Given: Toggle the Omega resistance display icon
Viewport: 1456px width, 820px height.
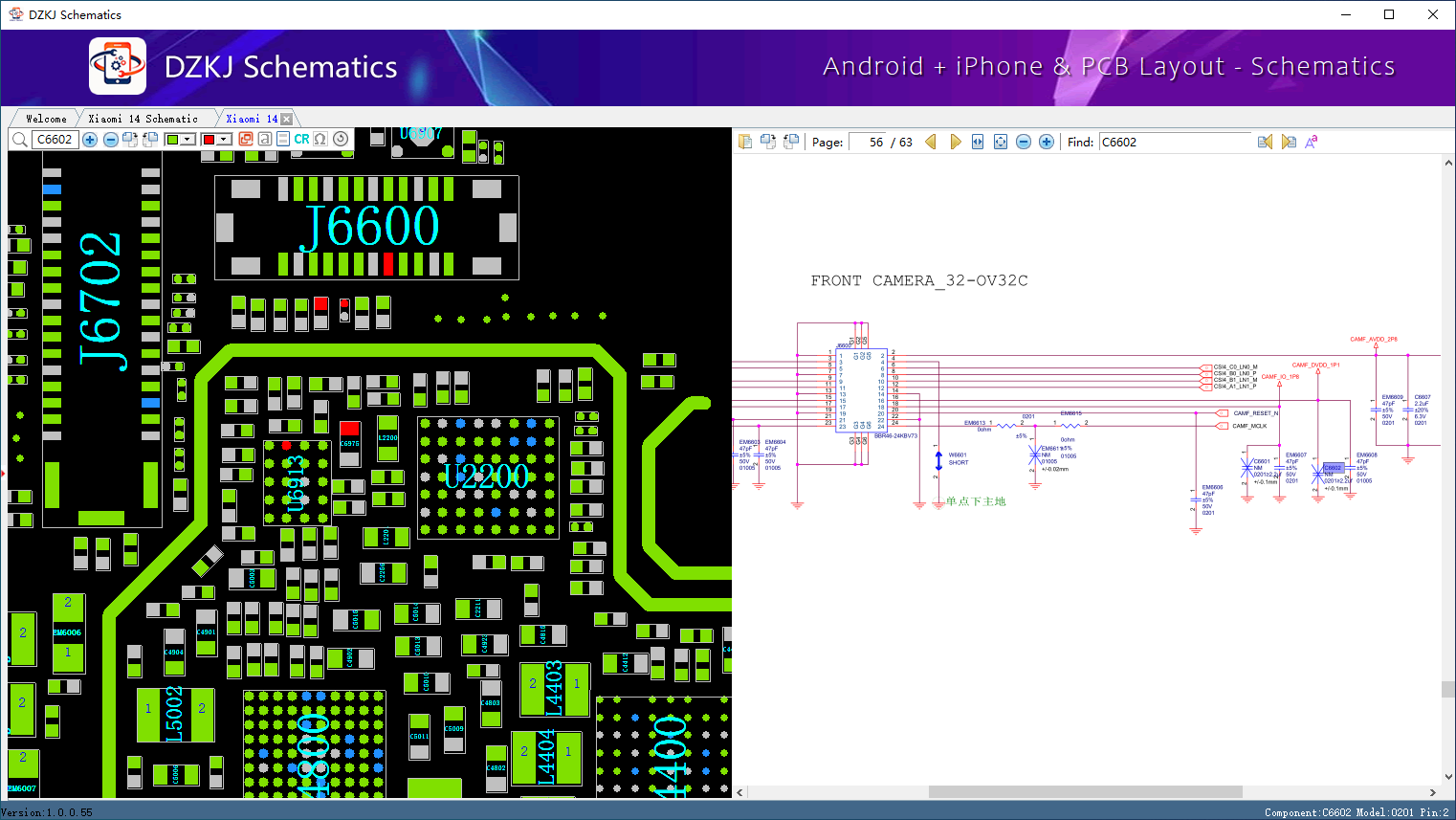Looking at the screenshot, I should [x=320, y=140].
